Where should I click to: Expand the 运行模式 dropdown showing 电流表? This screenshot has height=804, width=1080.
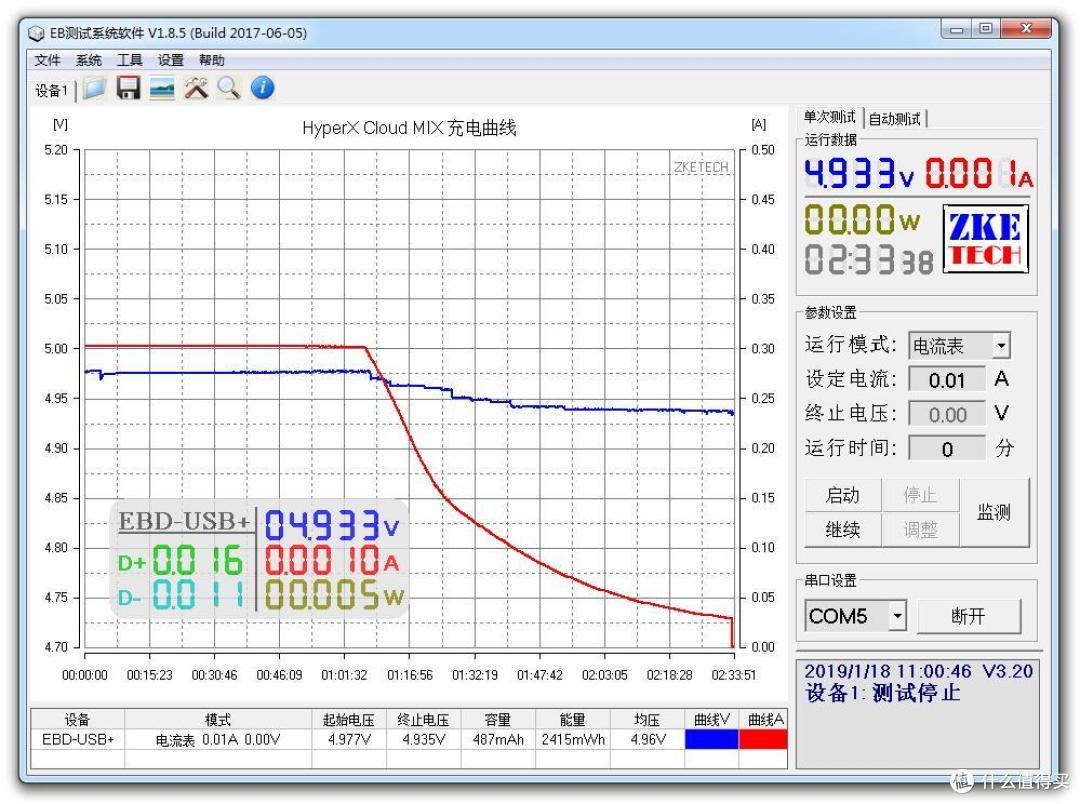click(1001, 345)
